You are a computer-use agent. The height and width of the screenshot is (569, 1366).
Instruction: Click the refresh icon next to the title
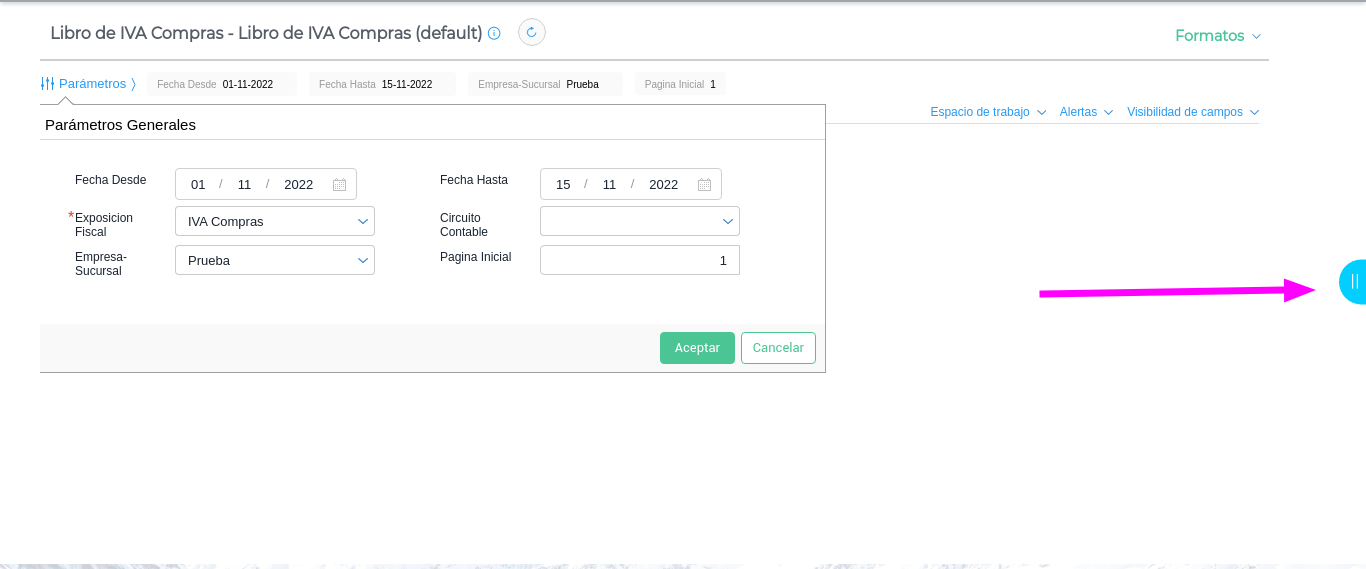[x=531, y=32]
